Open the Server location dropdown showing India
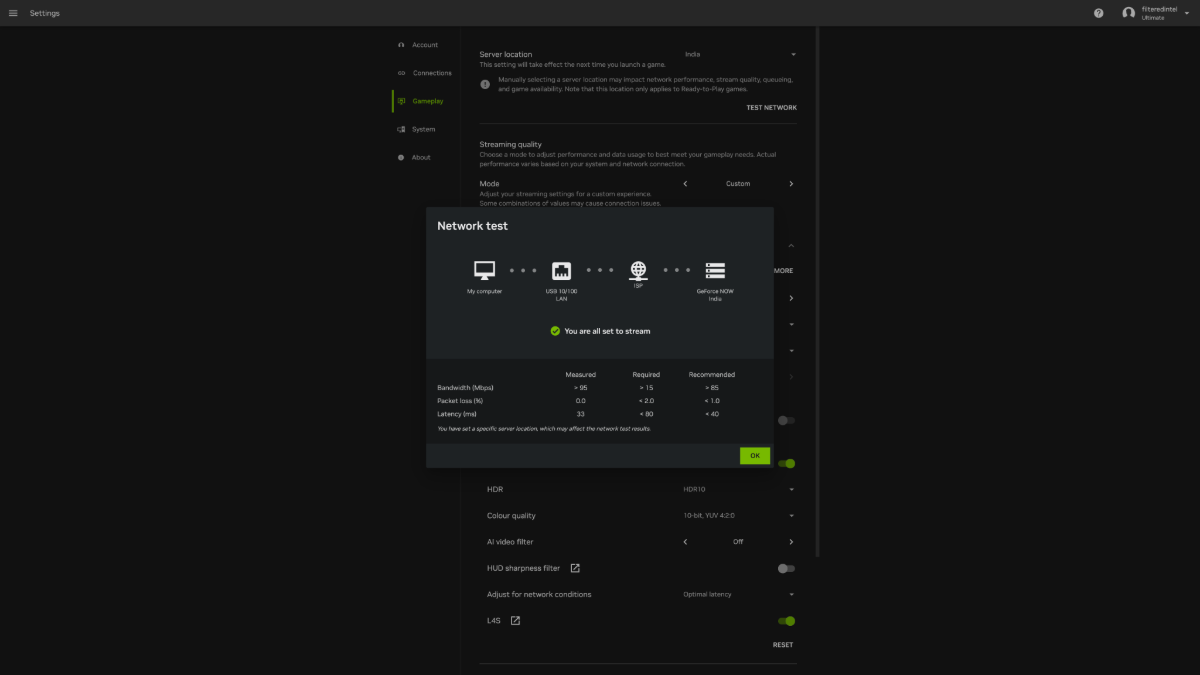 [x=792, y=54]
